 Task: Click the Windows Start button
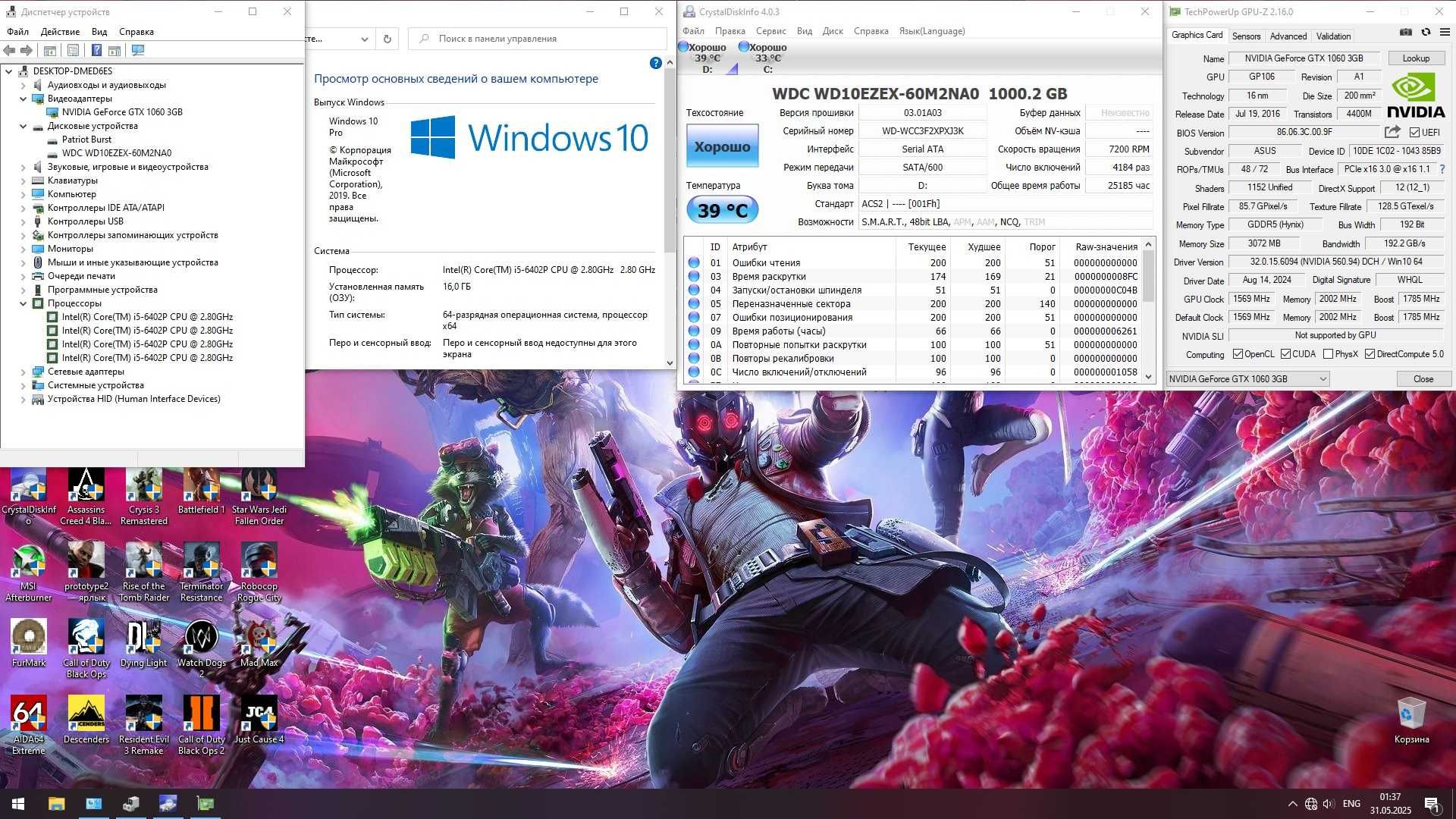tap(18, 804)
